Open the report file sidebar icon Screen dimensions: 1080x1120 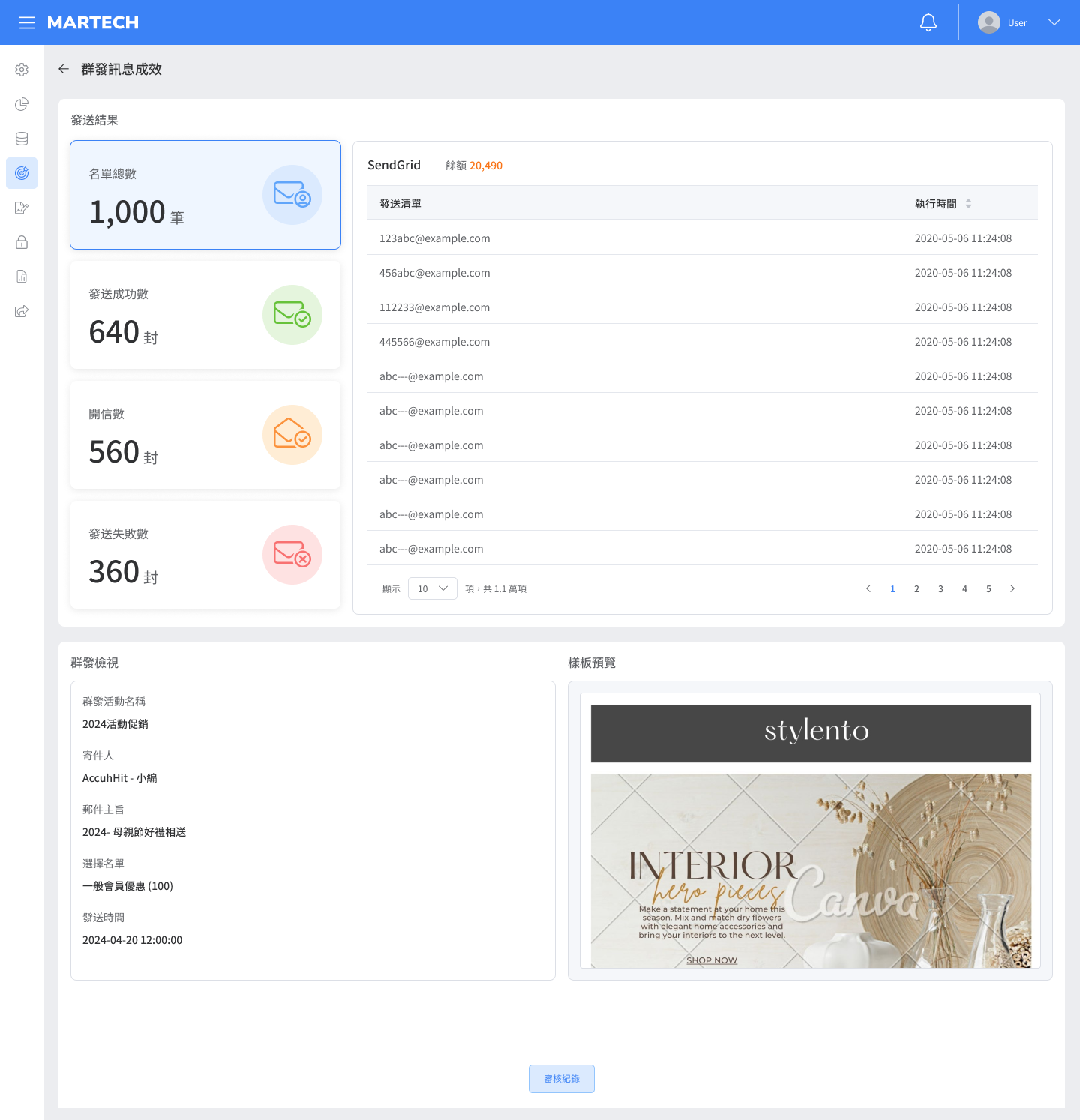pos(22,277)
